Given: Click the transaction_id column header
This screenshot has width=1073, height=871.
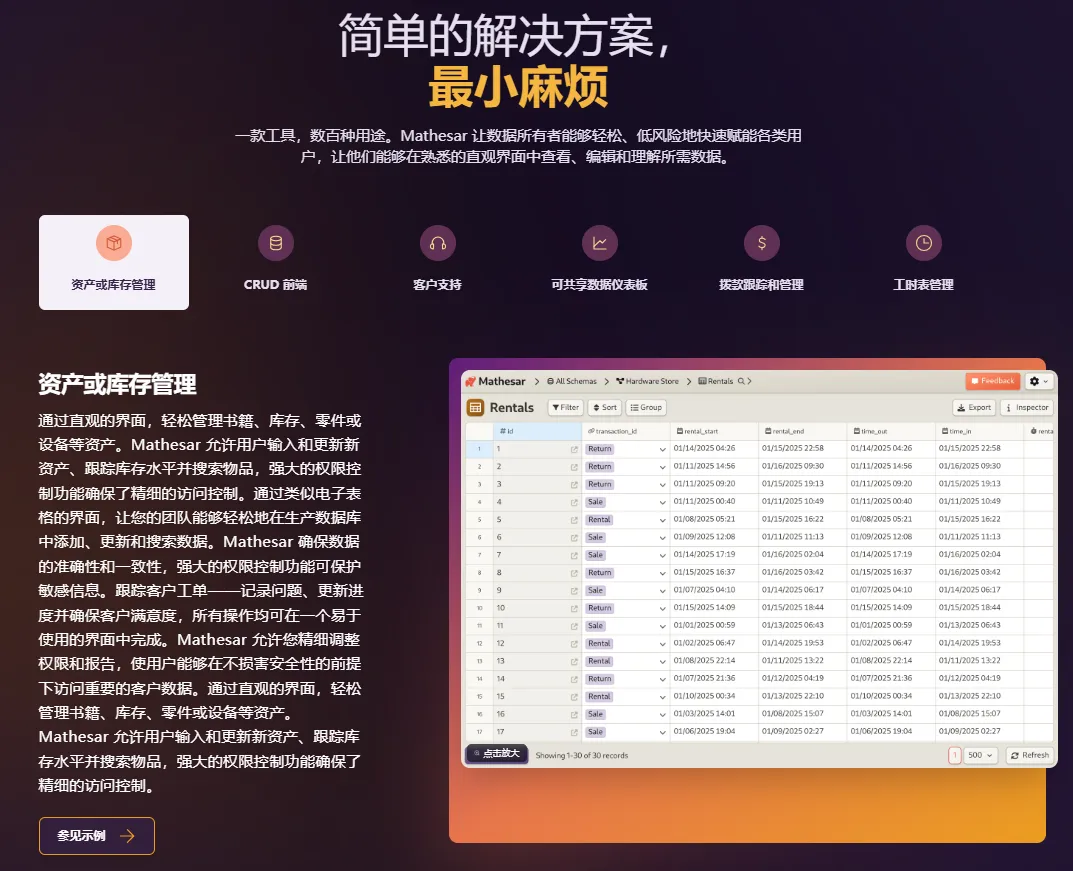Looking at the screenshot, I should click(625, 431).
